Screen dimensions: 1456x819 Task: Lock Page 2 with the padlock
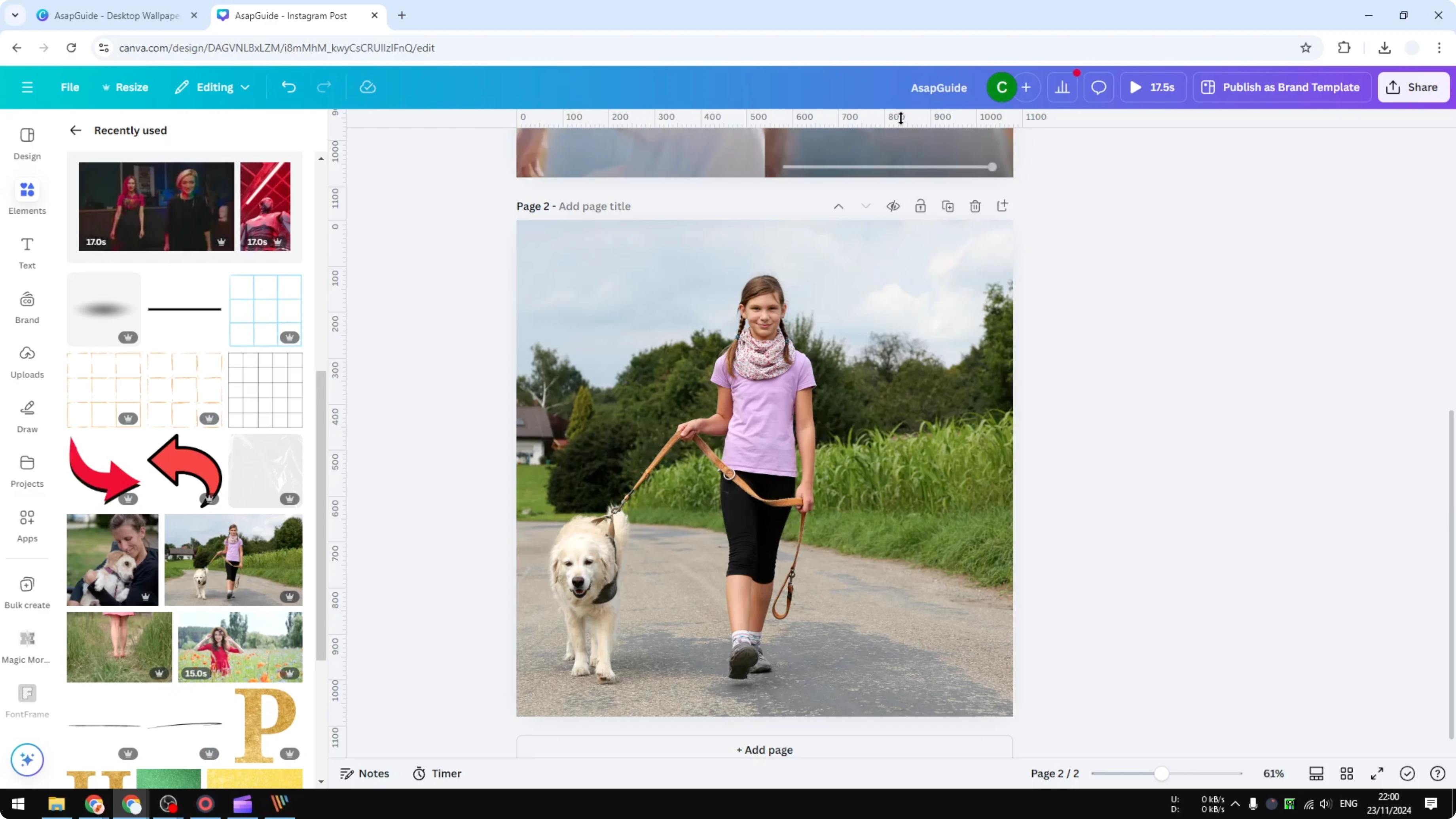[x=920, y=206]
